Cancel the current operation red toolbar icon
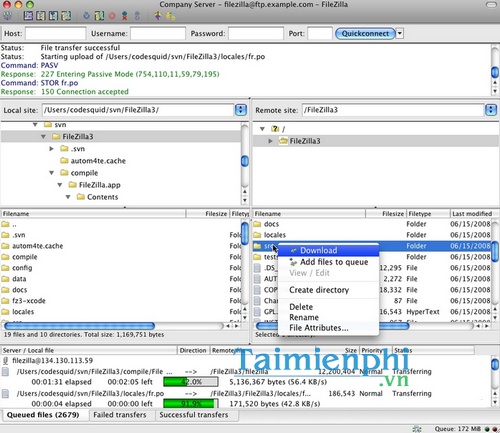Screen dimensions: 500x433 pos(112,16)
